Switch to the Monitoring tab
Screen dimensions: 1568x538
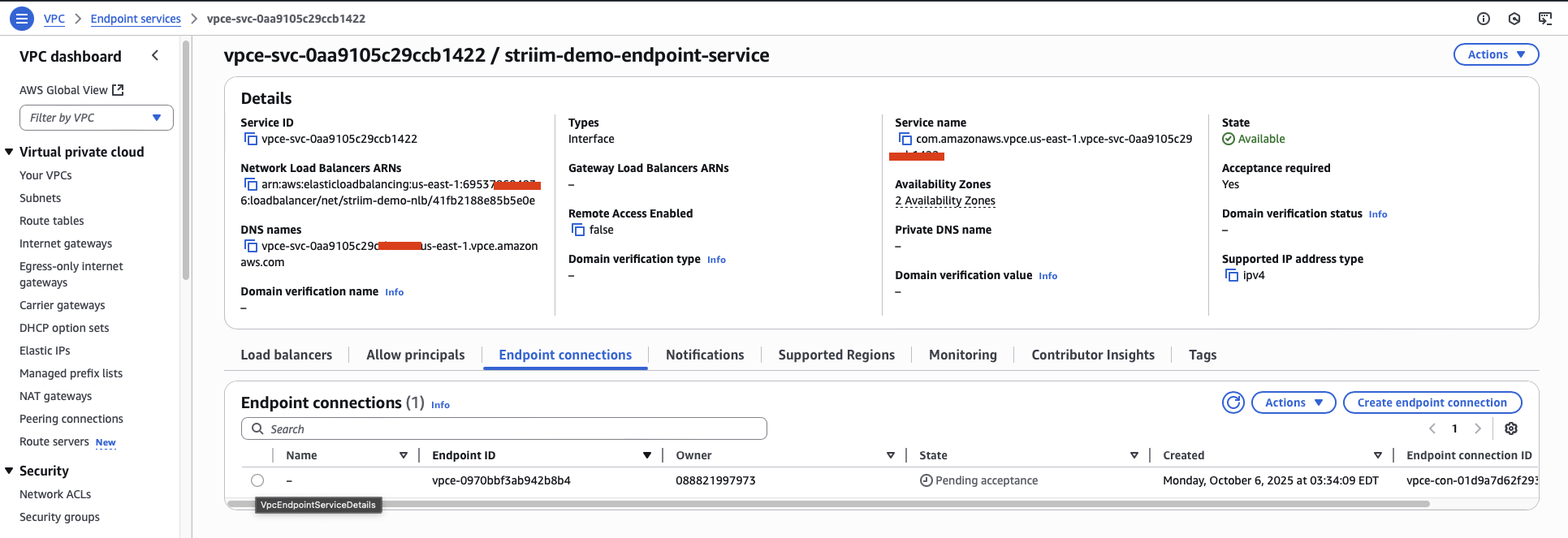click(962, 355)
